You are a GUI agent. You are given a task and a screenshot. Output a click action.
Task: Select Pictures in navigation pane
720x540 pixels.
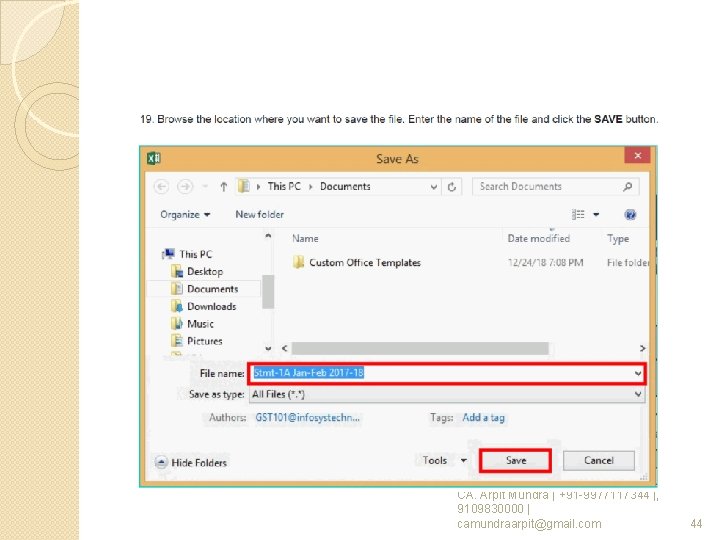(x=205, y=341)
